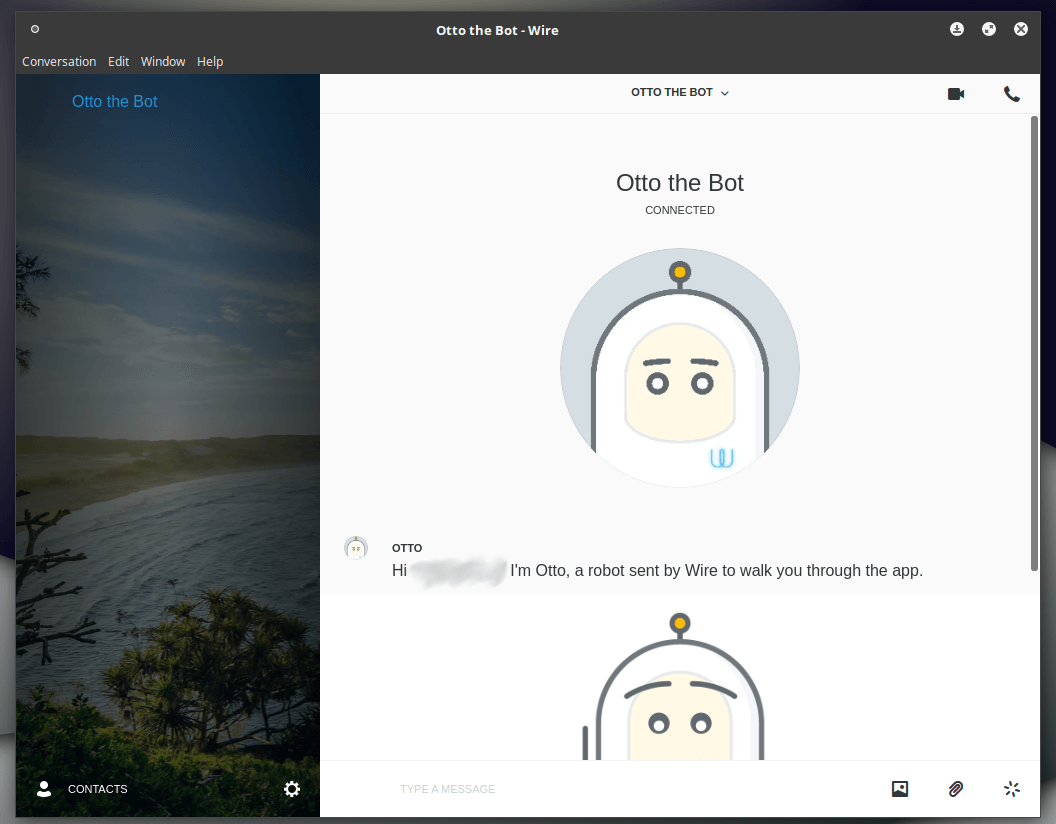The height and width of the screenshot is (824, 1056).
Task: Expand the OTTO THE BOT conversation dropdown
Action: coord(680,92)
